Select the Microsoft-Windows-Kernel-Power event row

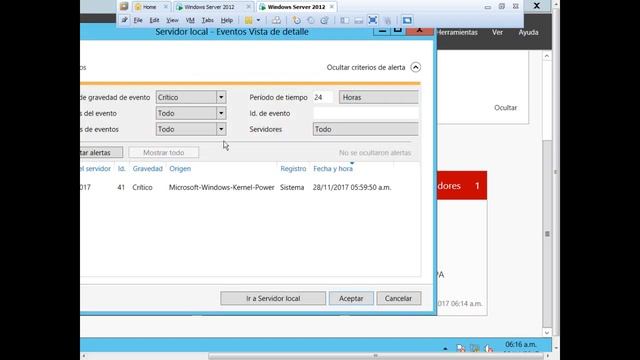click(250, 187)
